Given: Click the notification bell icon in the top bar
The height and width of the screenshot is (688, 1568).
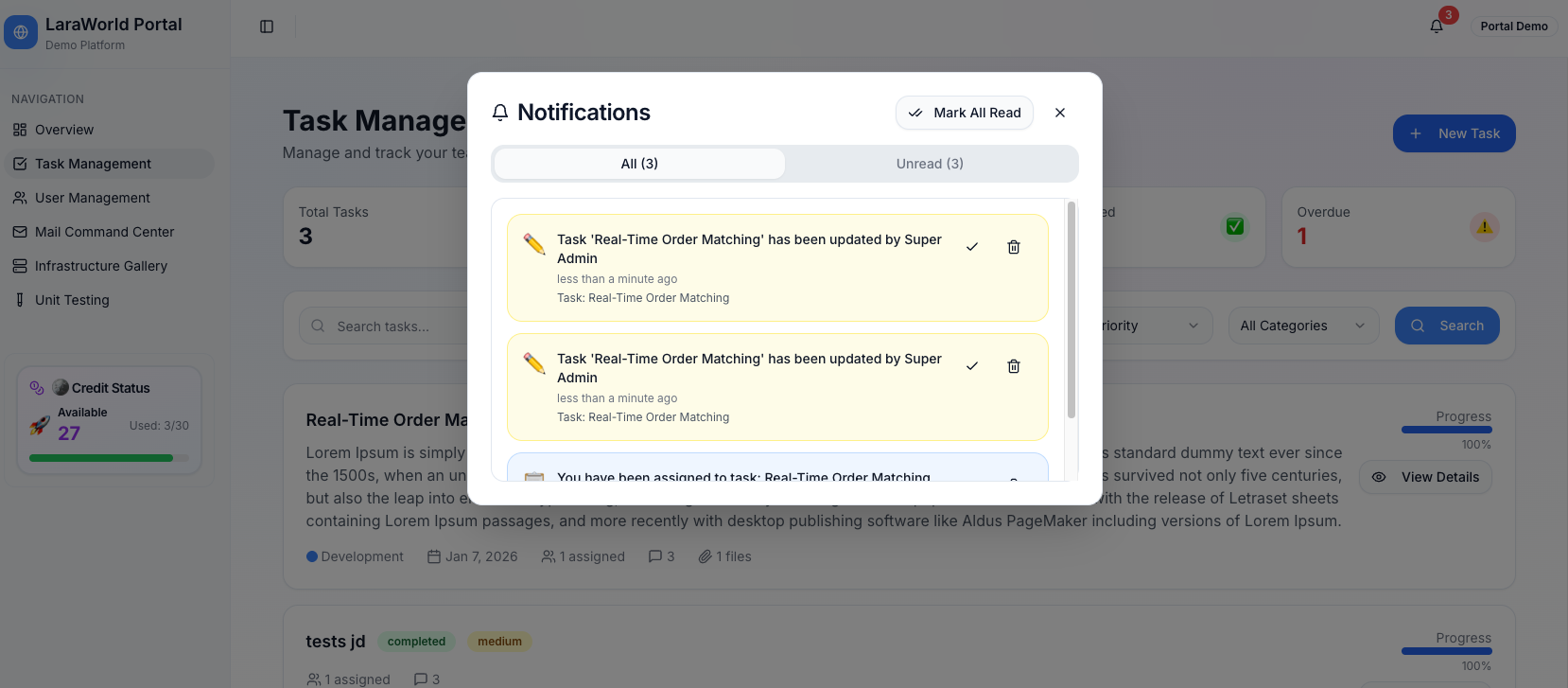Looking at the screenshot, I should [1435, 26].
